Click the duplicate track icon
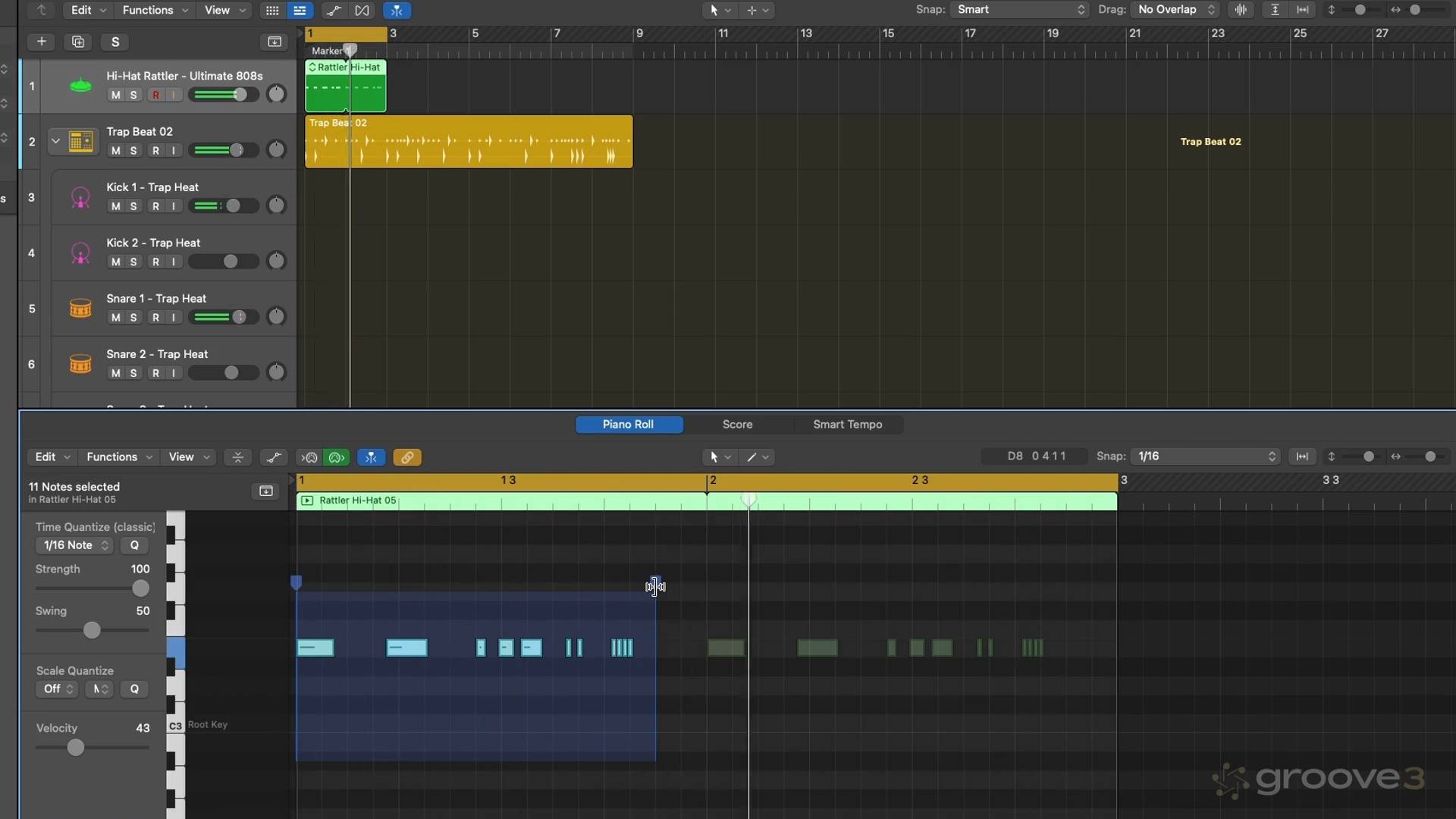The height and width of the screenshot is (819, 1456). [78, 42]
